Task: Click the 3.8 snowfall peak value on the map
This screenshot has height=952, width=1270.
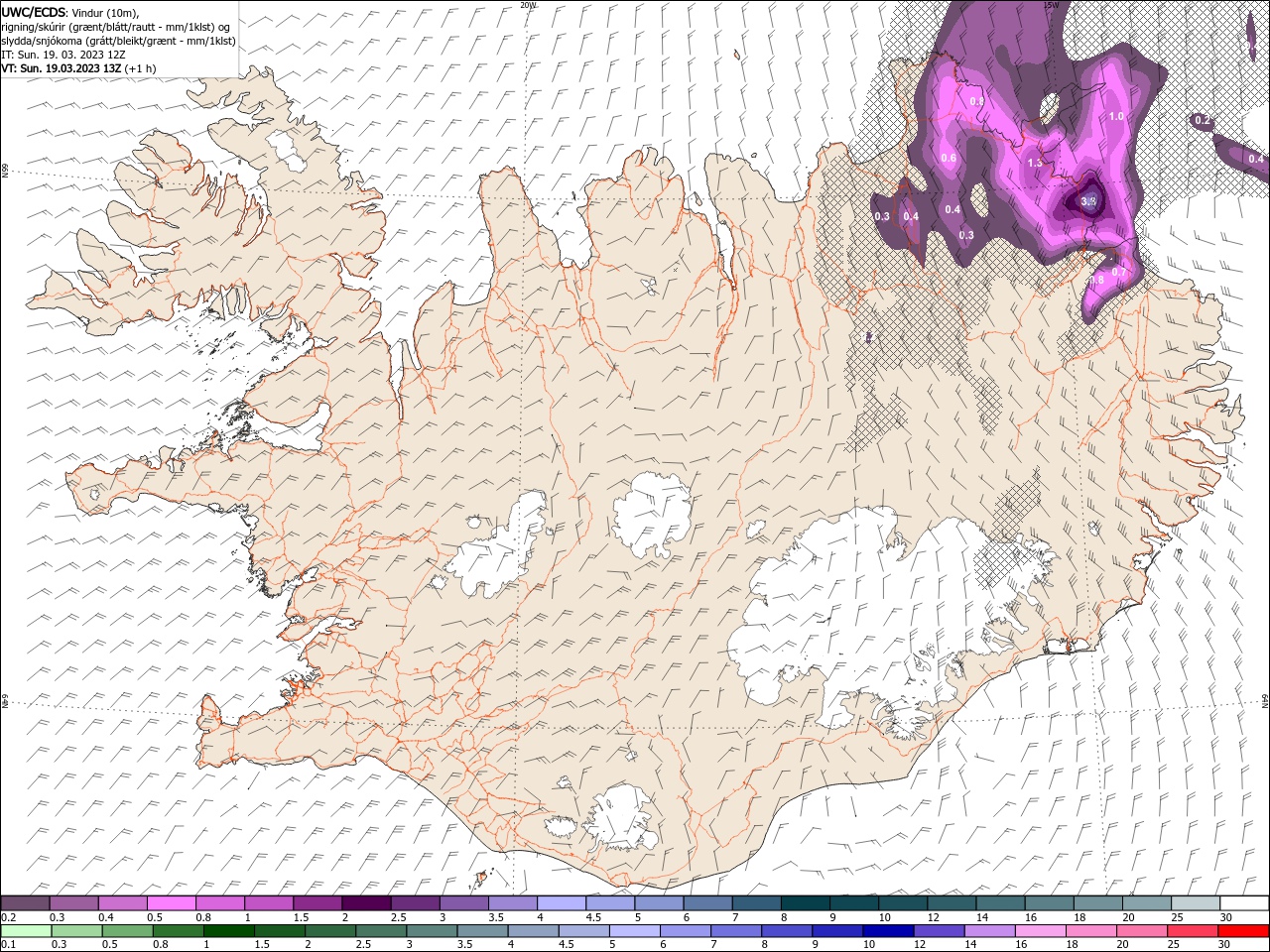Action: (1088, 201)
